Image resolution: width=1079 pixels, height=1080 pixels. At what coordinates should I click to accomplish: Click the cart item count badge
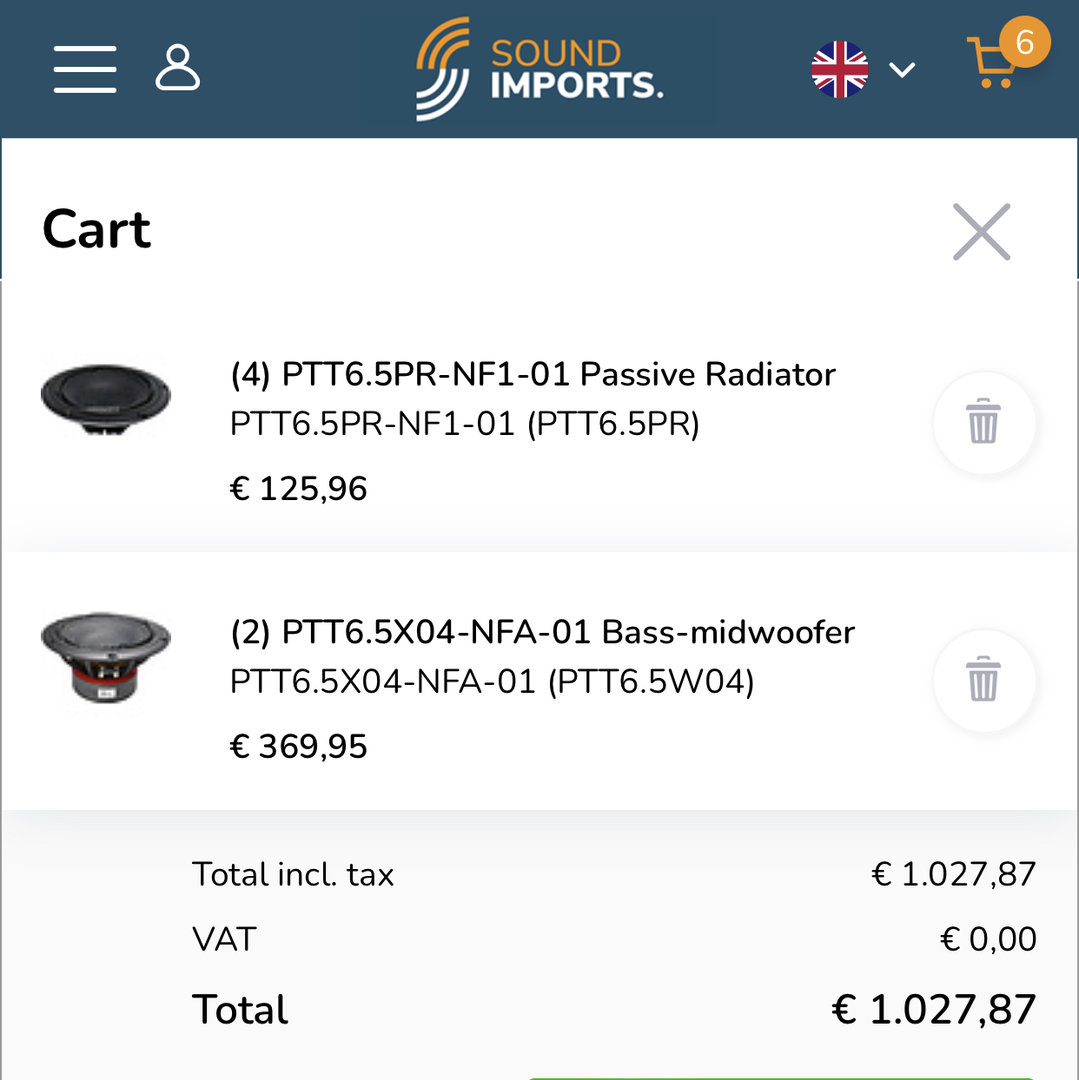coord(1024,42)
